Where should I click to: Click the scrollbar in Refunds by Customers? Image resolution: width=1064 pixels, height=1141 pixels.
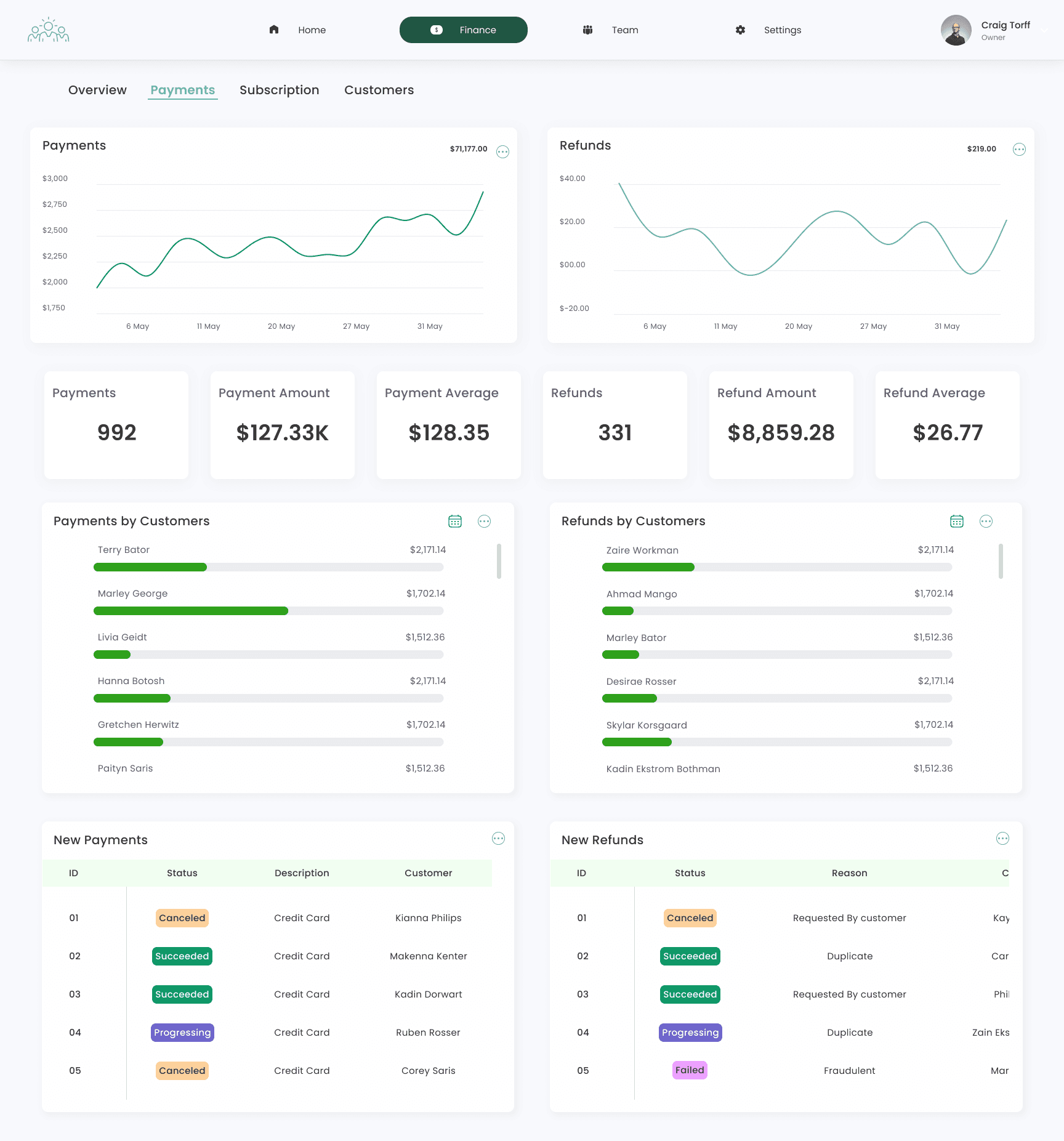click(x=1001, y=561)
